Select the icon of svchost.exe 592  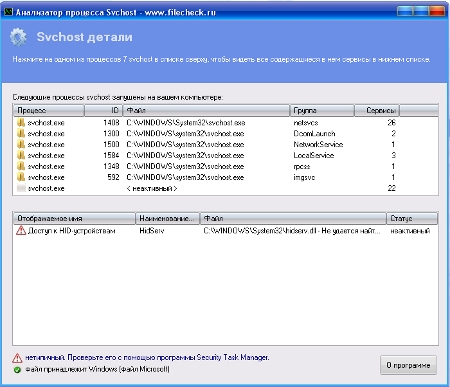click(21, 177)
